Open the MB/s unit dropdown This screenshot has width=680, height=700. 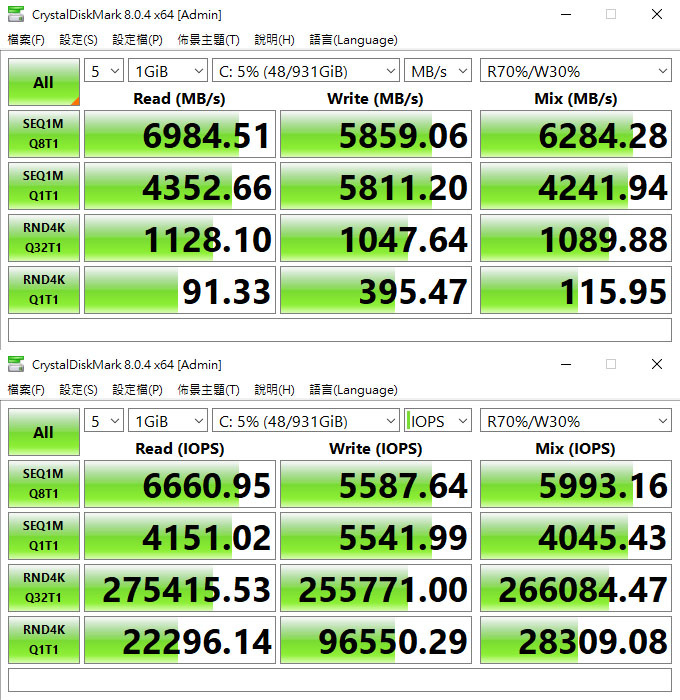click(x=438, y=71)
